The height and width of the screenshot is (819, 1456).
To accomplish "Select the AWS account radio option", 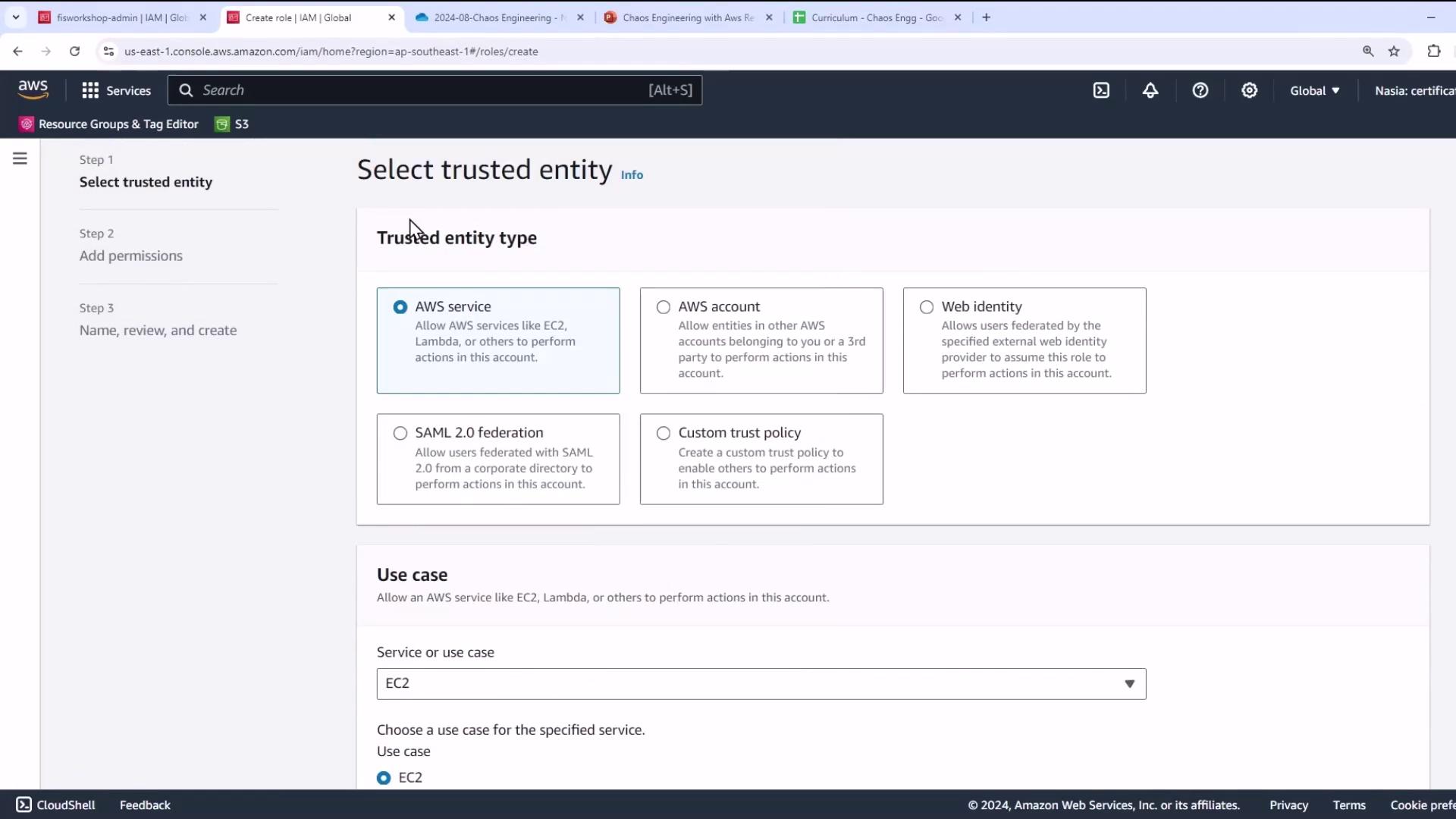I will (664, 307).
